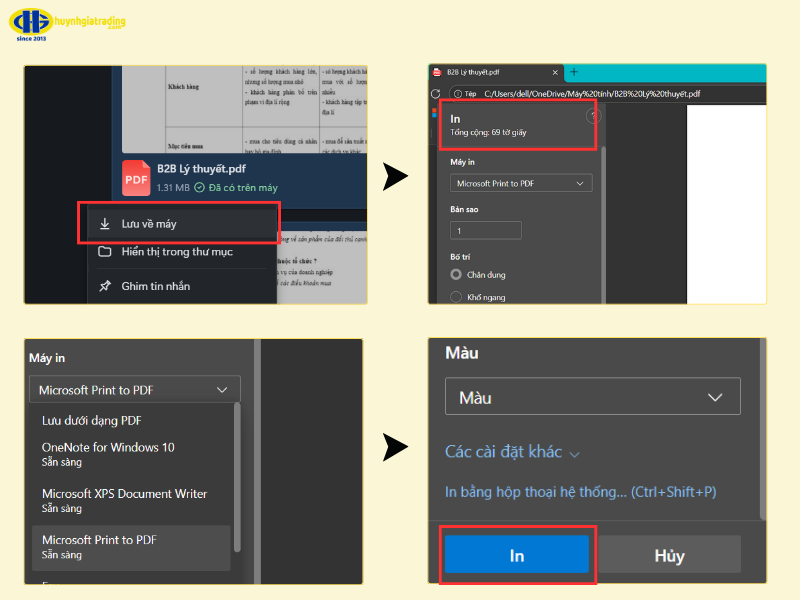Click the browser reload icon
Screen dimensions: 800x600
click(x=436, y=93)
